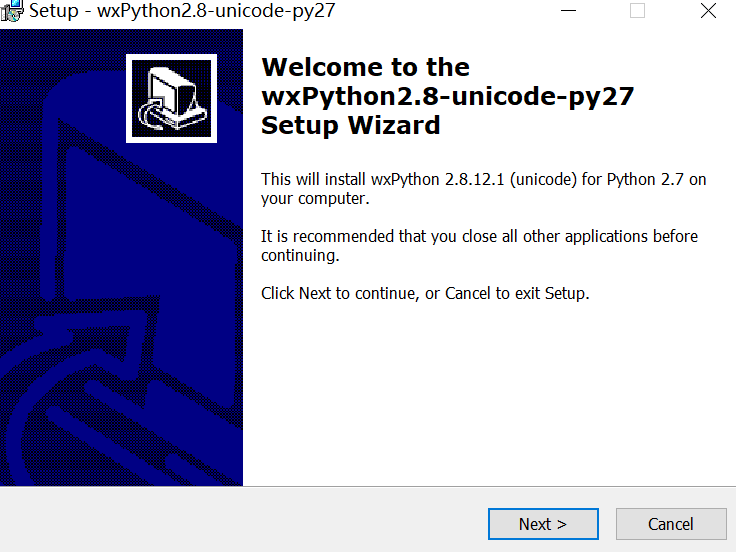Click the Next > button to continue

pyautogui.click(x=543, y=524)
